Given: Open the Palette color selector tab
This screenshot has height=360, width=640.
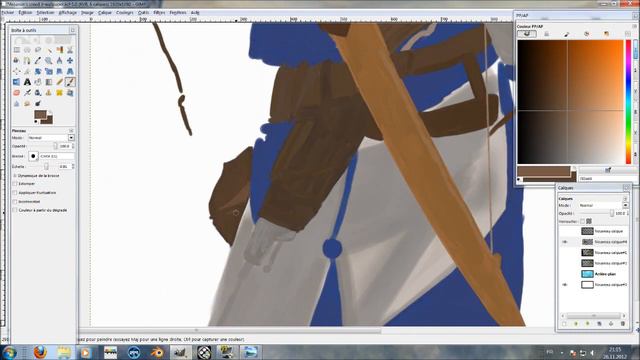Looking at the screenshot, I should coord(607,34).
